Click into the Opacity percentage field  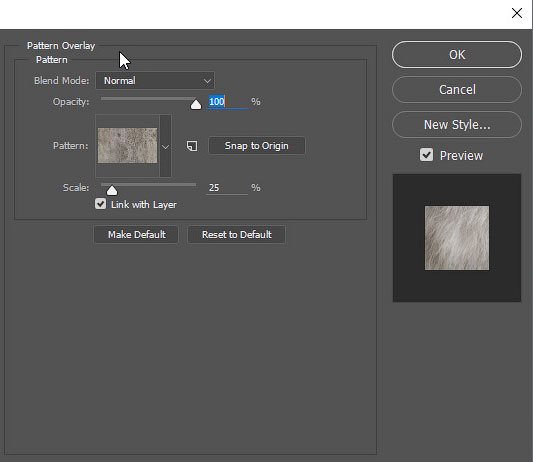(x=227, y=102)
